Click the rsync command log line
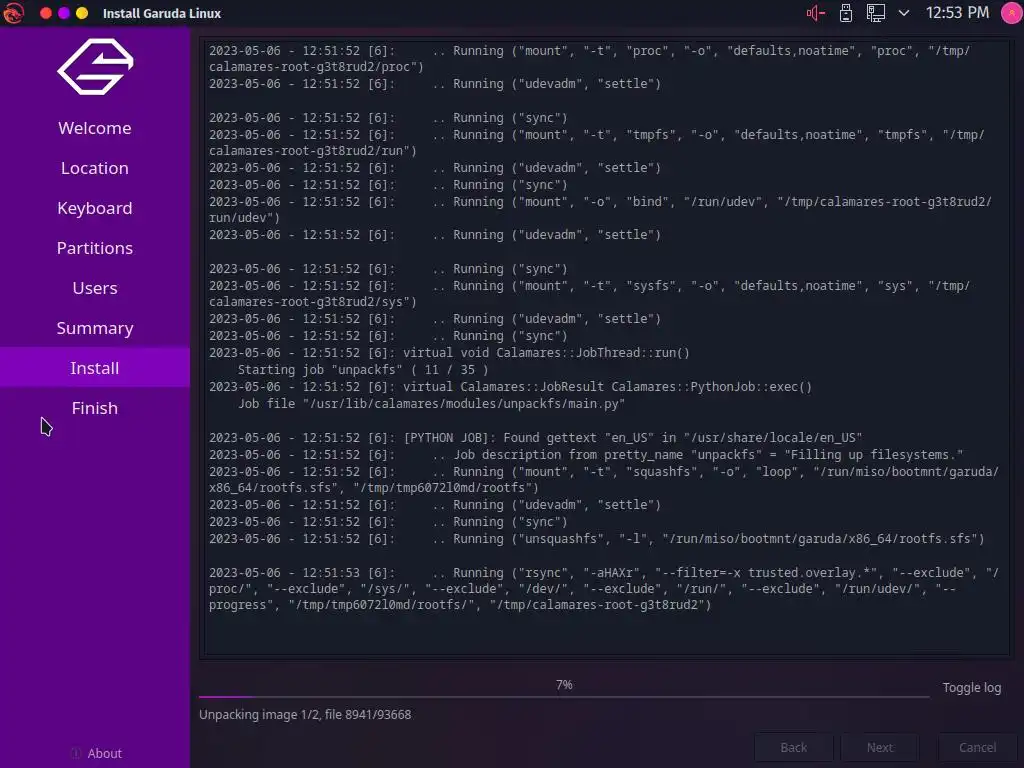The image size is (1024, 768). (x=604, y=588)
